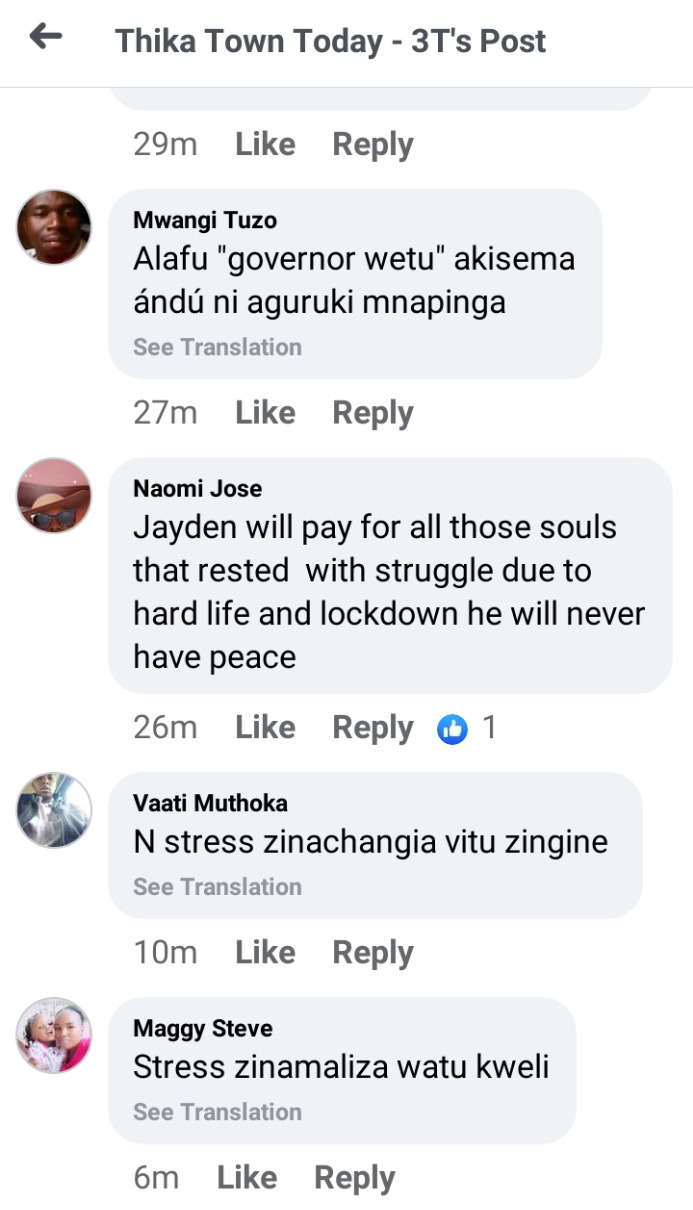Reply to Maggy Steve's comment
Viewport: 693px width, 1210px height.
tap(355, 1178)
